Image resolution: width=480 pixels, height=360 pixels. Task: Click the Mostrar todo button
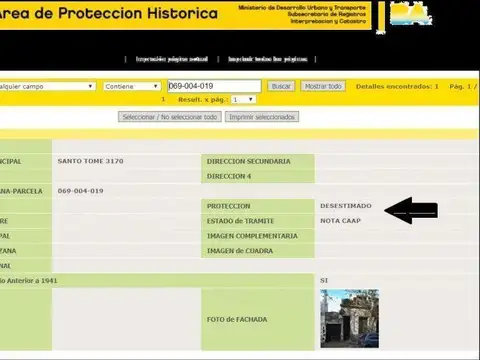point(323,86)
